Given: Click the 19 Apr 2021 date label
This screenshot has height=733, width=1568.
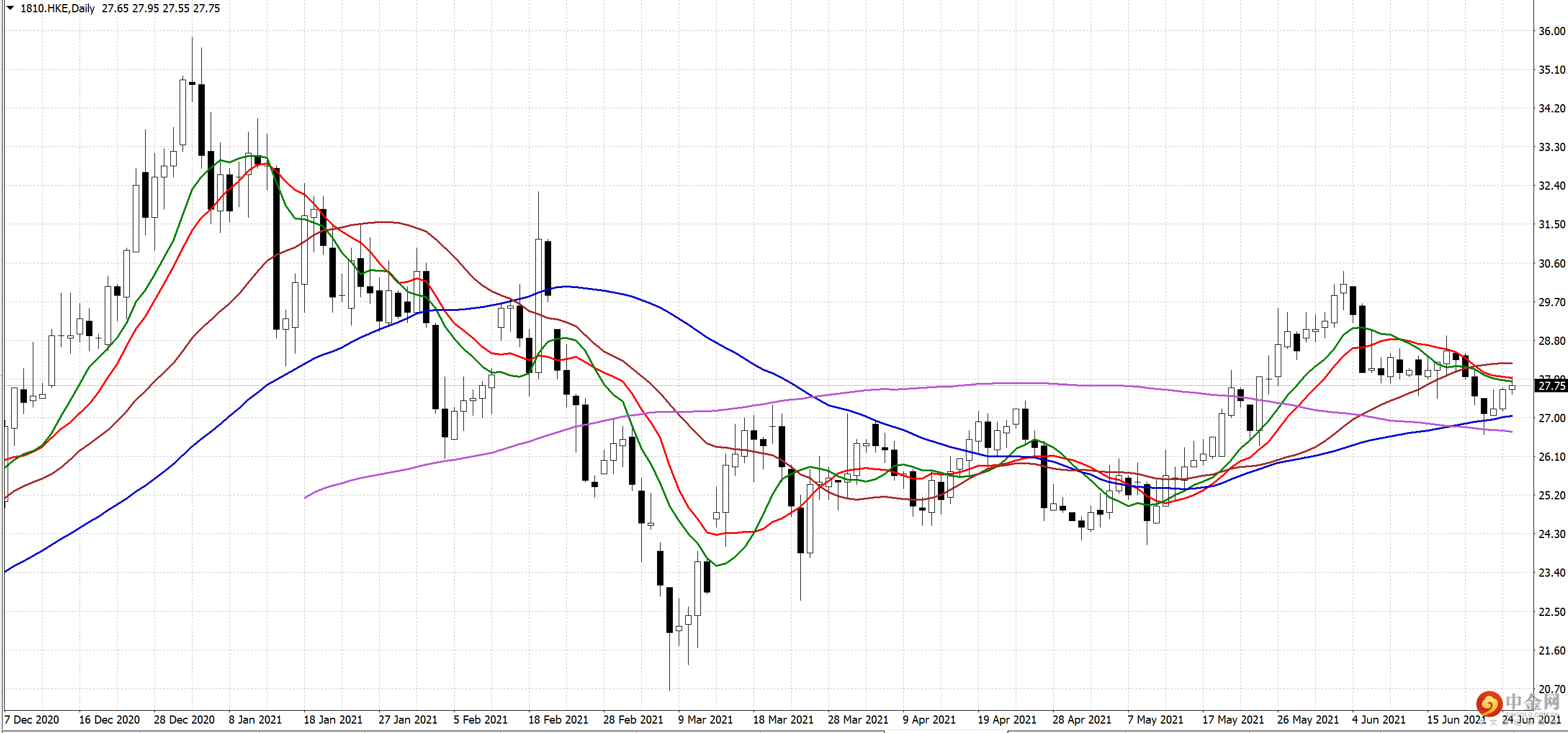Looking at the screenshot, I should (1007, 720).
